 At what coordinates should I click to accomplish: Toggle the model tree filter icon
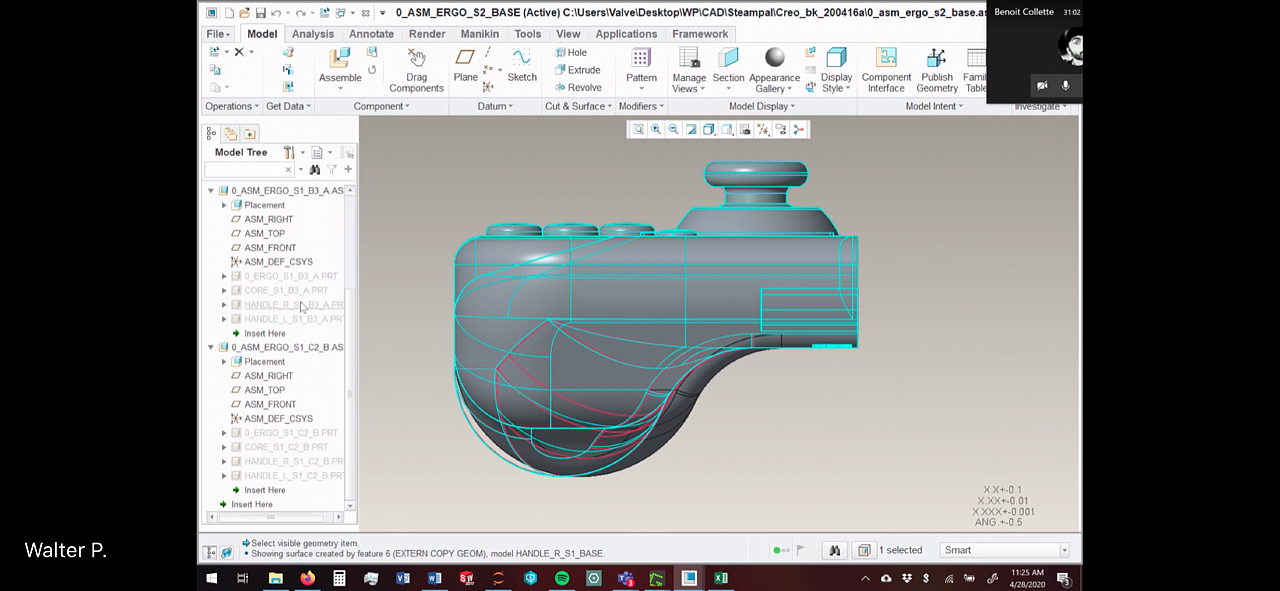(x=332, y=170)
